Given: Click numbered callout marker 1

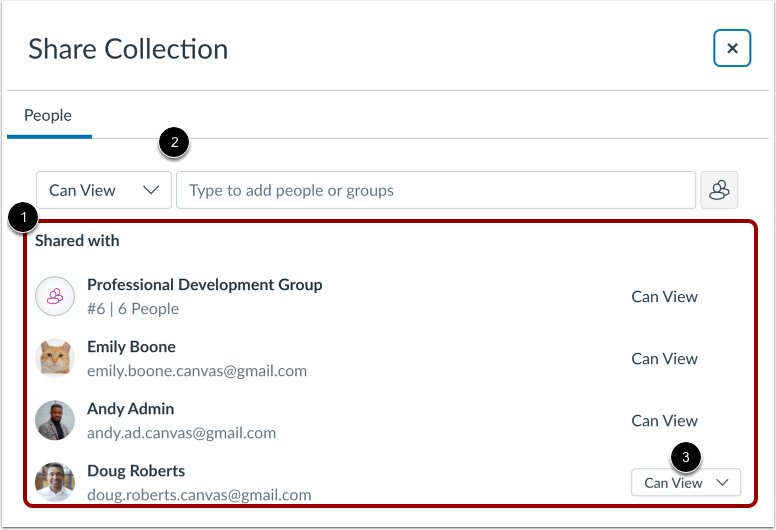Looking at the screenshot, I should 23,216.
